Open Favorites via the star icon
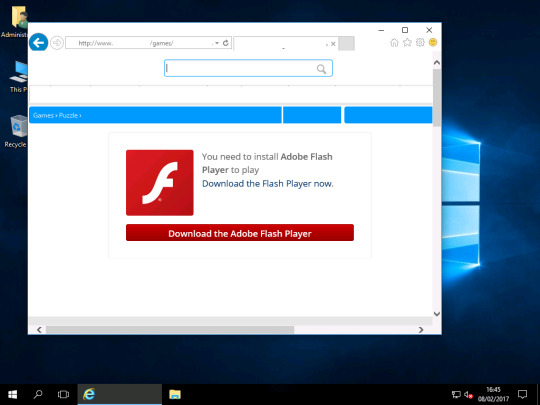Image resolution: width=540 pixels, height=405 pixels. tap(407, 42)
